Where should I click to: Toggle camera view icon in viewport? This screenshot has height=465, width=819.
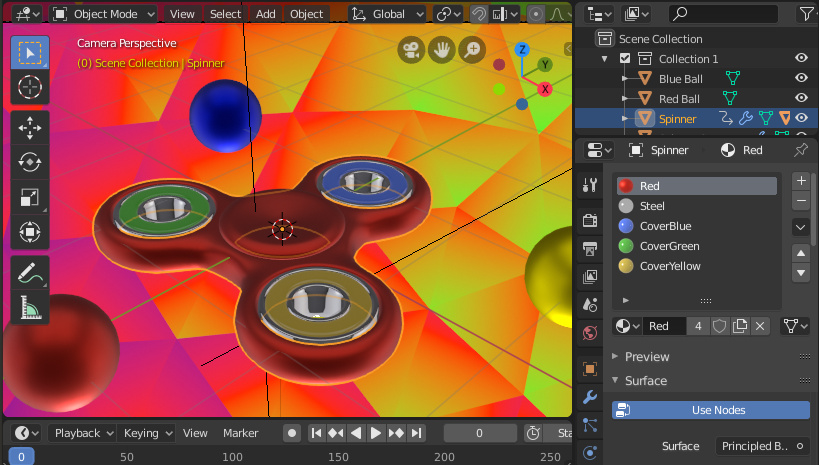pyautogui.click(x=411, y=50)
